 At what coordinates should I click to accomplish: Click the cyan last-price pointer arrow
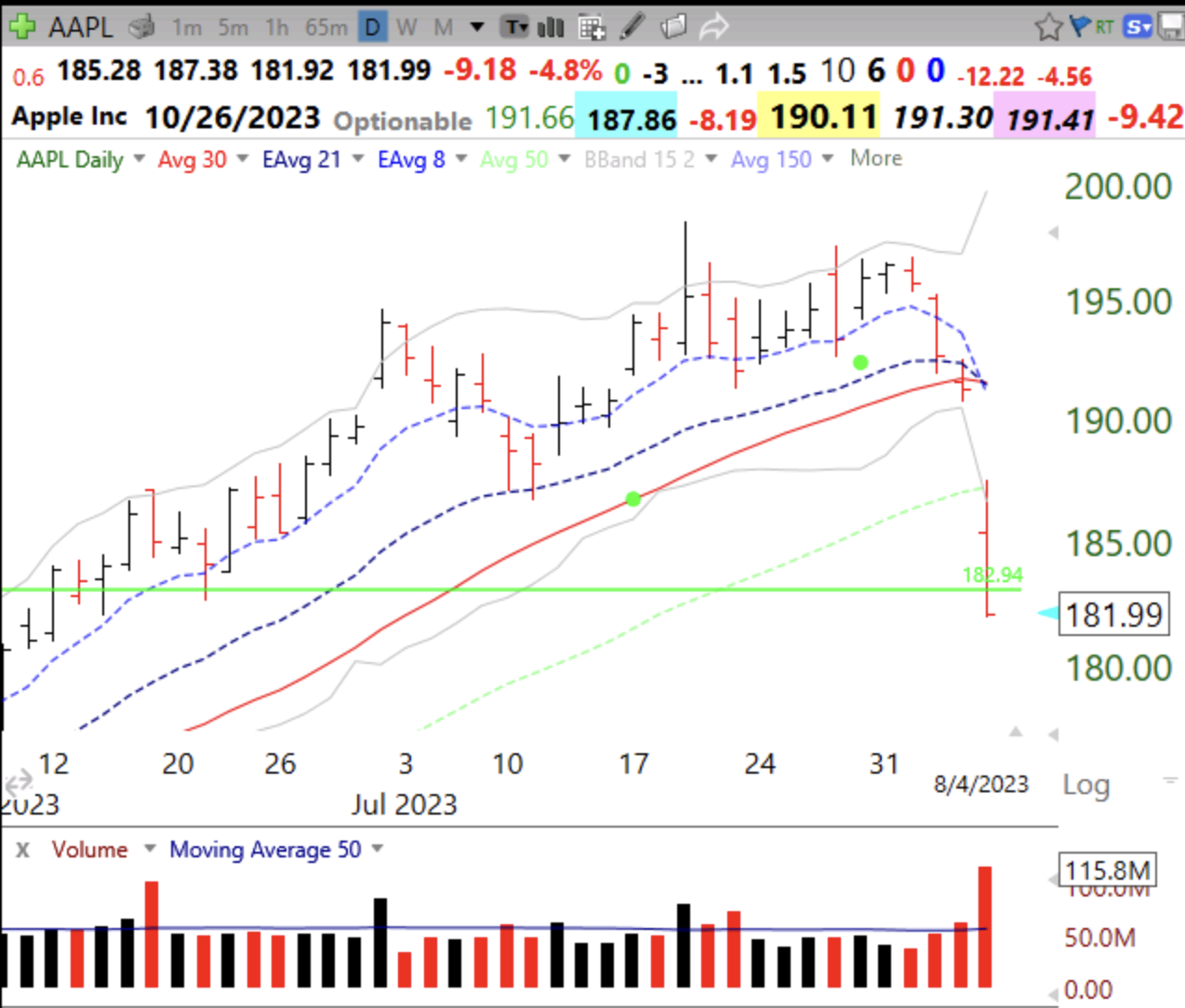[x=1048, y=613]
